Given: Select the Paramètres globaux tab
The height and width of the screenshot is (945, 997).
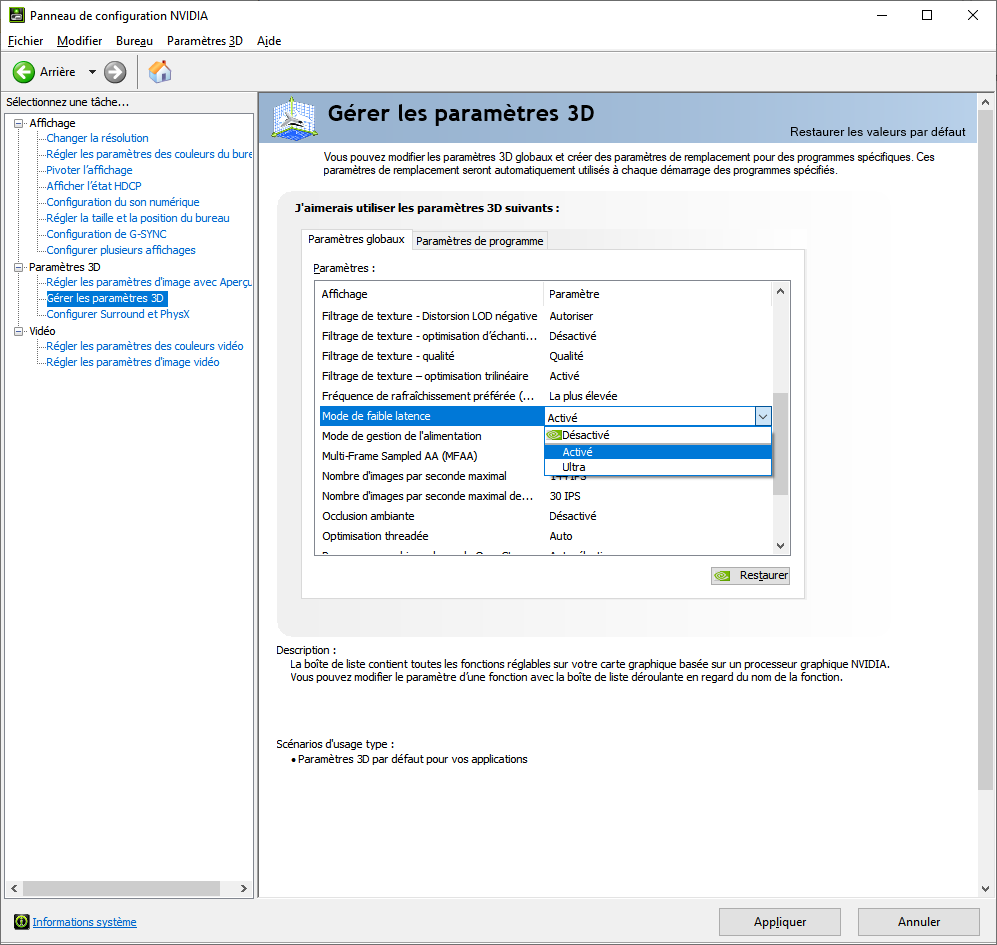Looking at the screenshot, I should pos(356,239).
